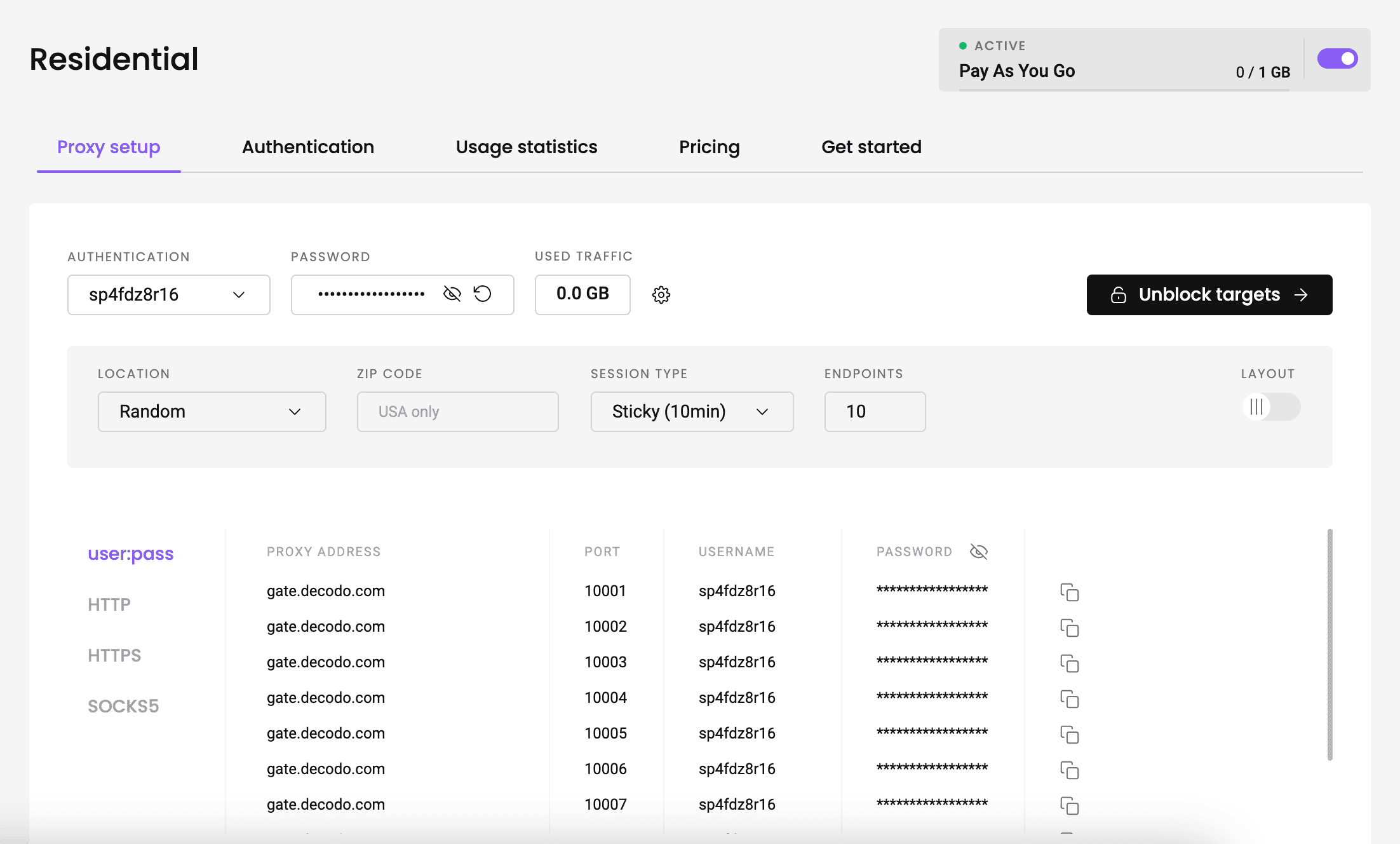Go to the Usage statistics tab
Viewport: 1400px width, 844px height.
click(527, 147)
